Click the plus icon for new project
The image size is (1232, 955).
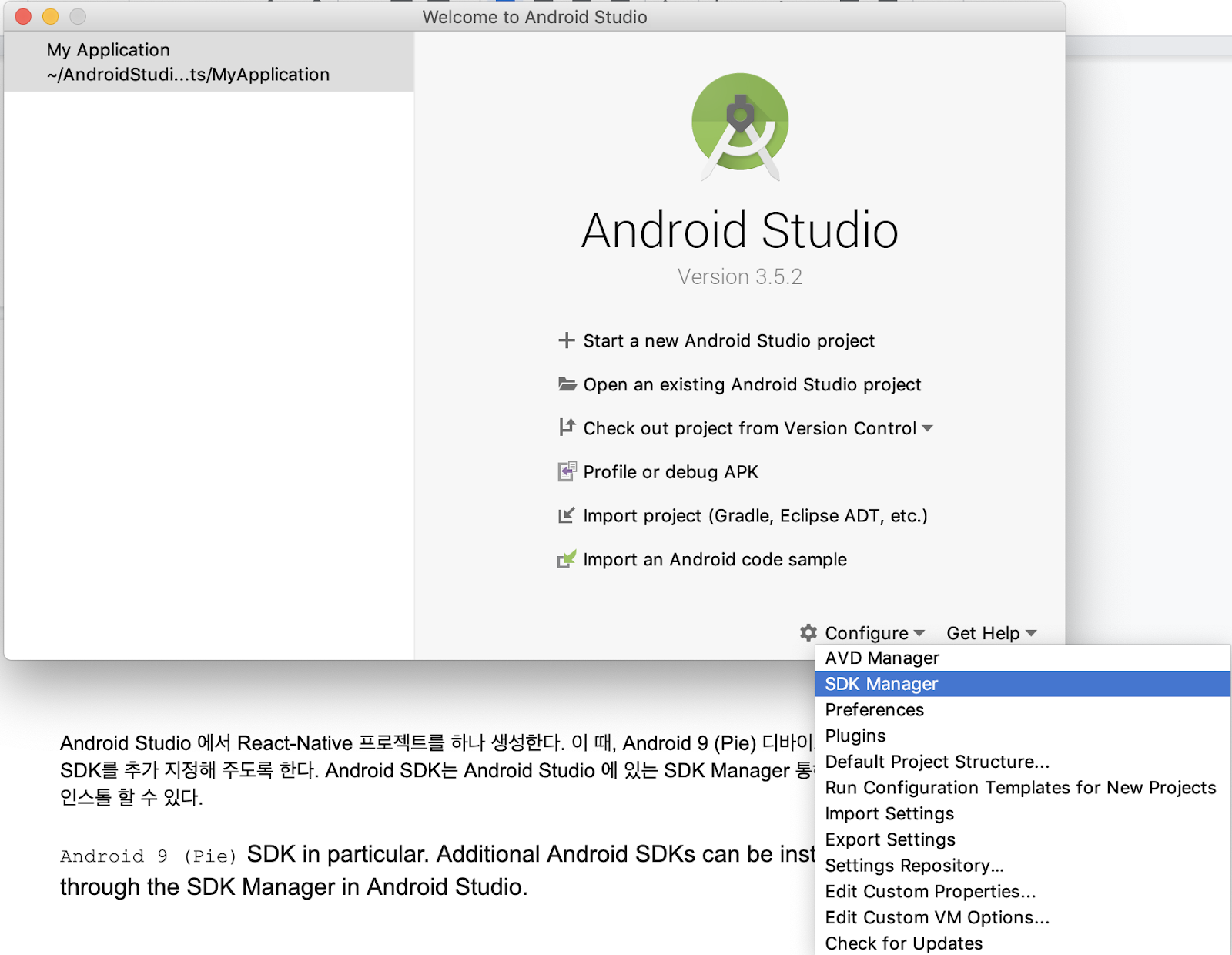(x=567, y=340)
